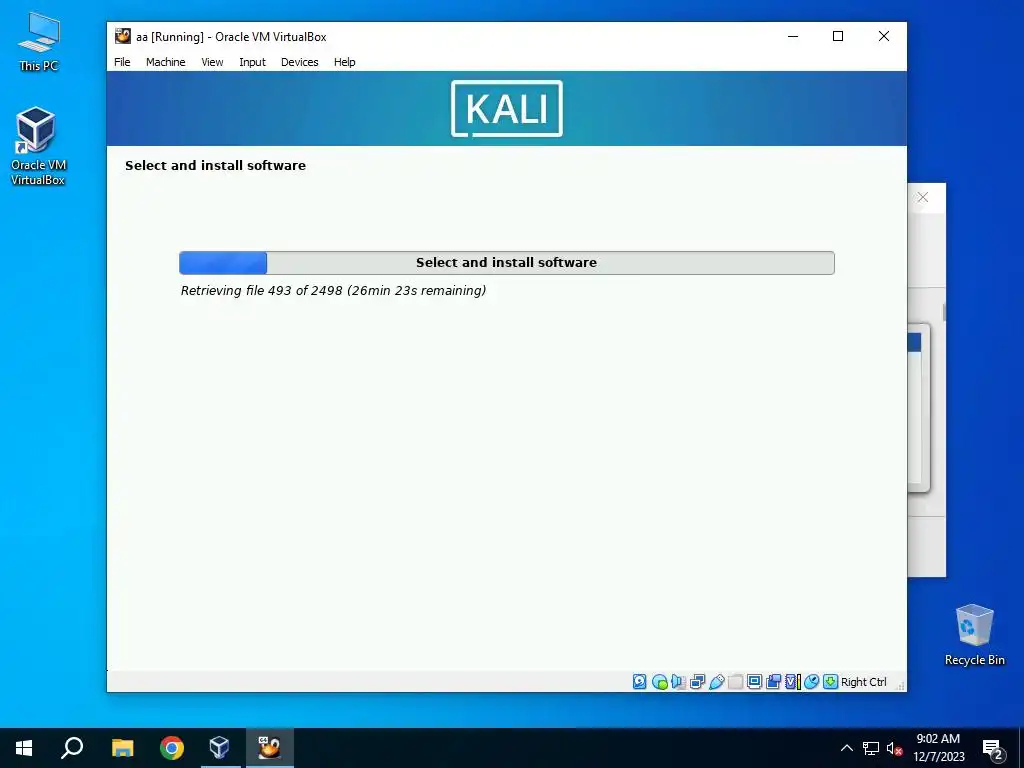The height and width of the screenshot is (768, 1024).
Task: Open the Windows Start menu
Action: tap(24, 748)
